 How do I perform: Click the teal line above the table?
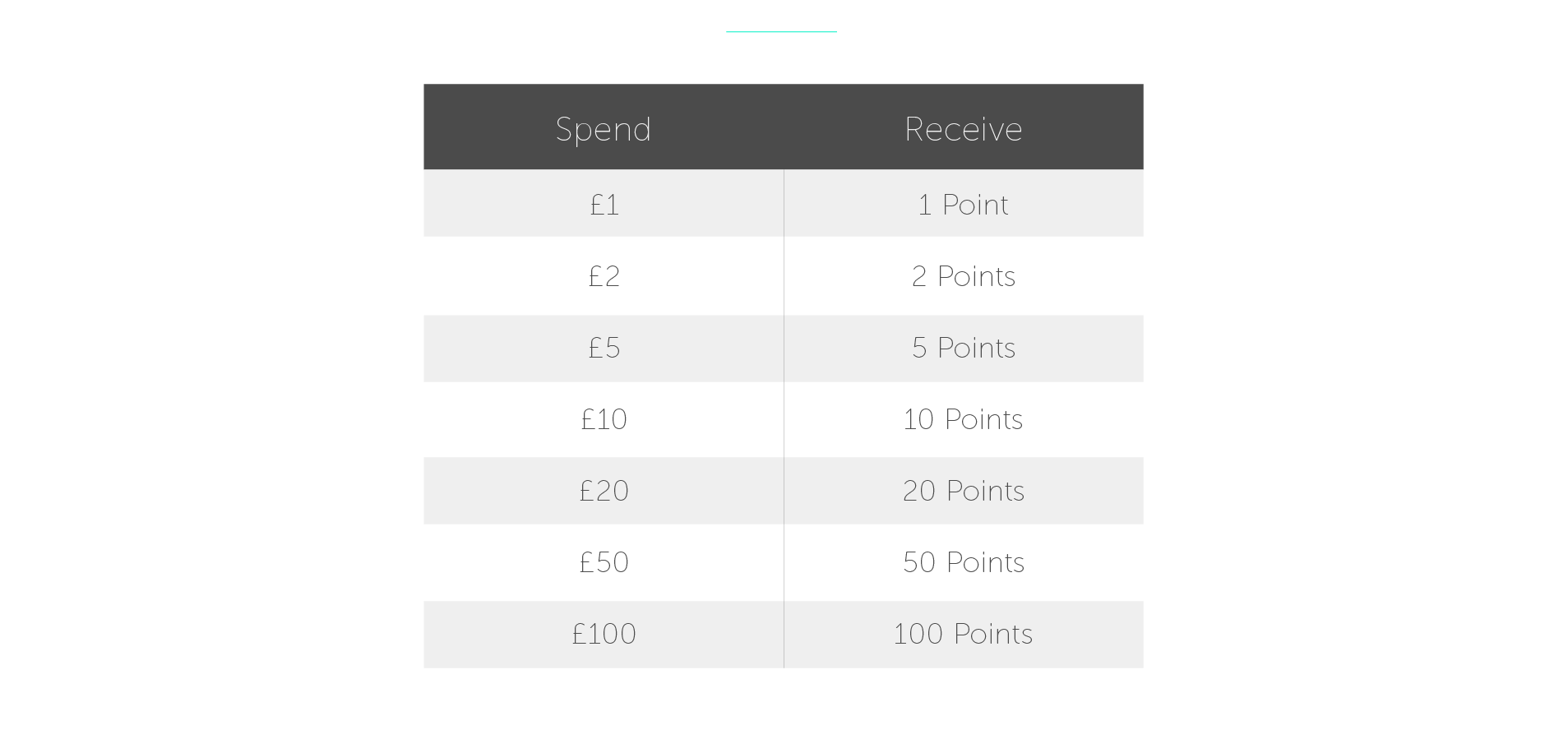coord(781,31)
